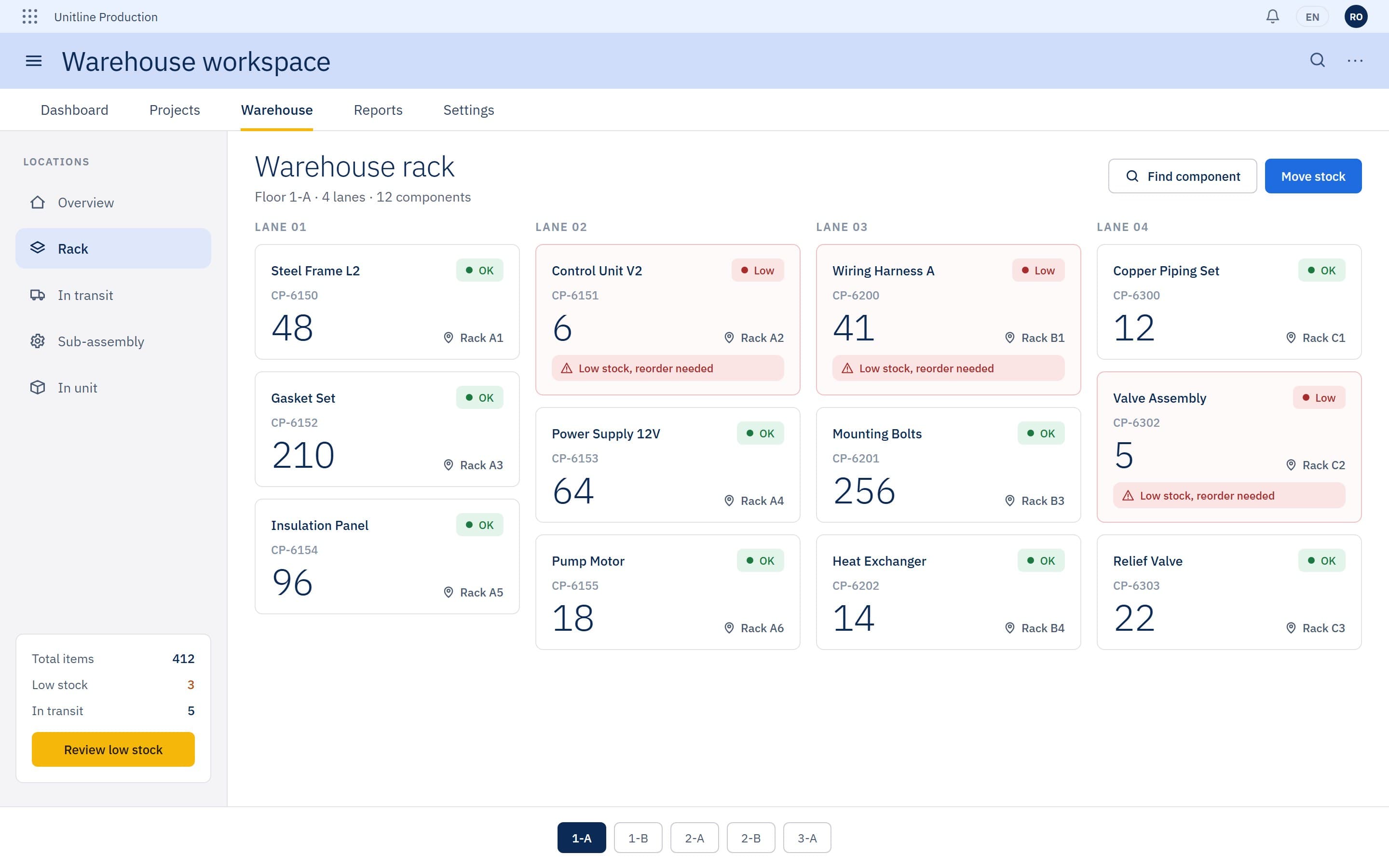Click the Pump Motor card title
The image size is (1389, 868).
588,561
